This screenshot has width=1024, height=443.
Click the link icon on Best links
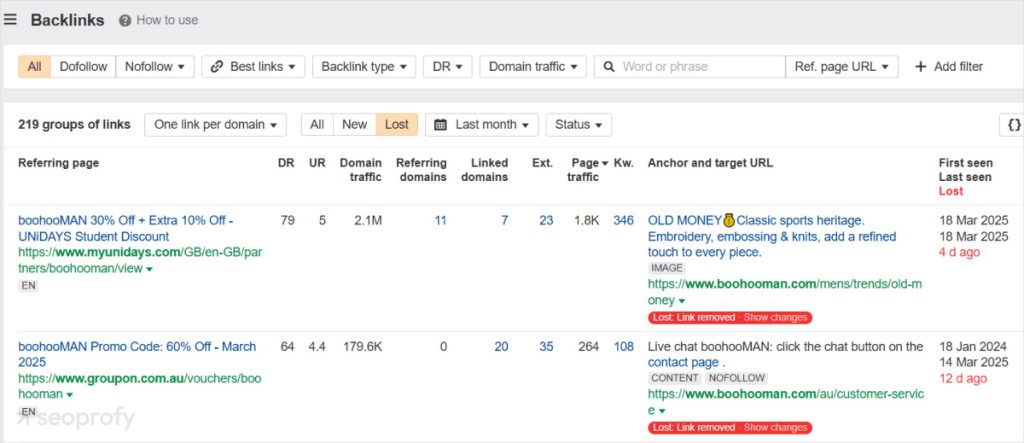coord(217,67)
